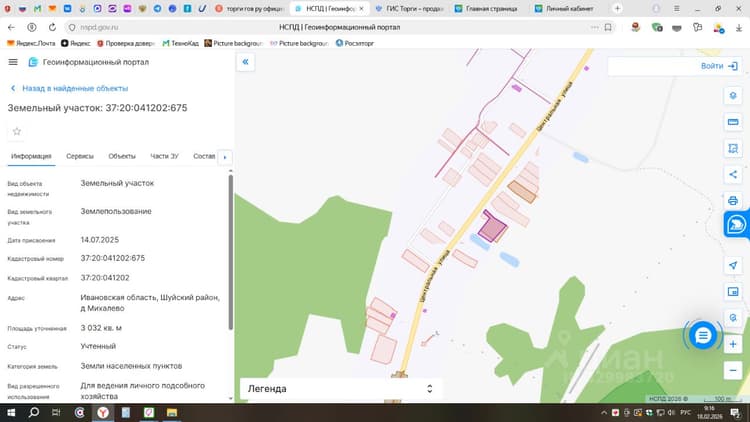This screenshot has width=750, height=422.
Task: Select cadastral quarter 37:20:041202 value
Action: [x=105, y=278]
